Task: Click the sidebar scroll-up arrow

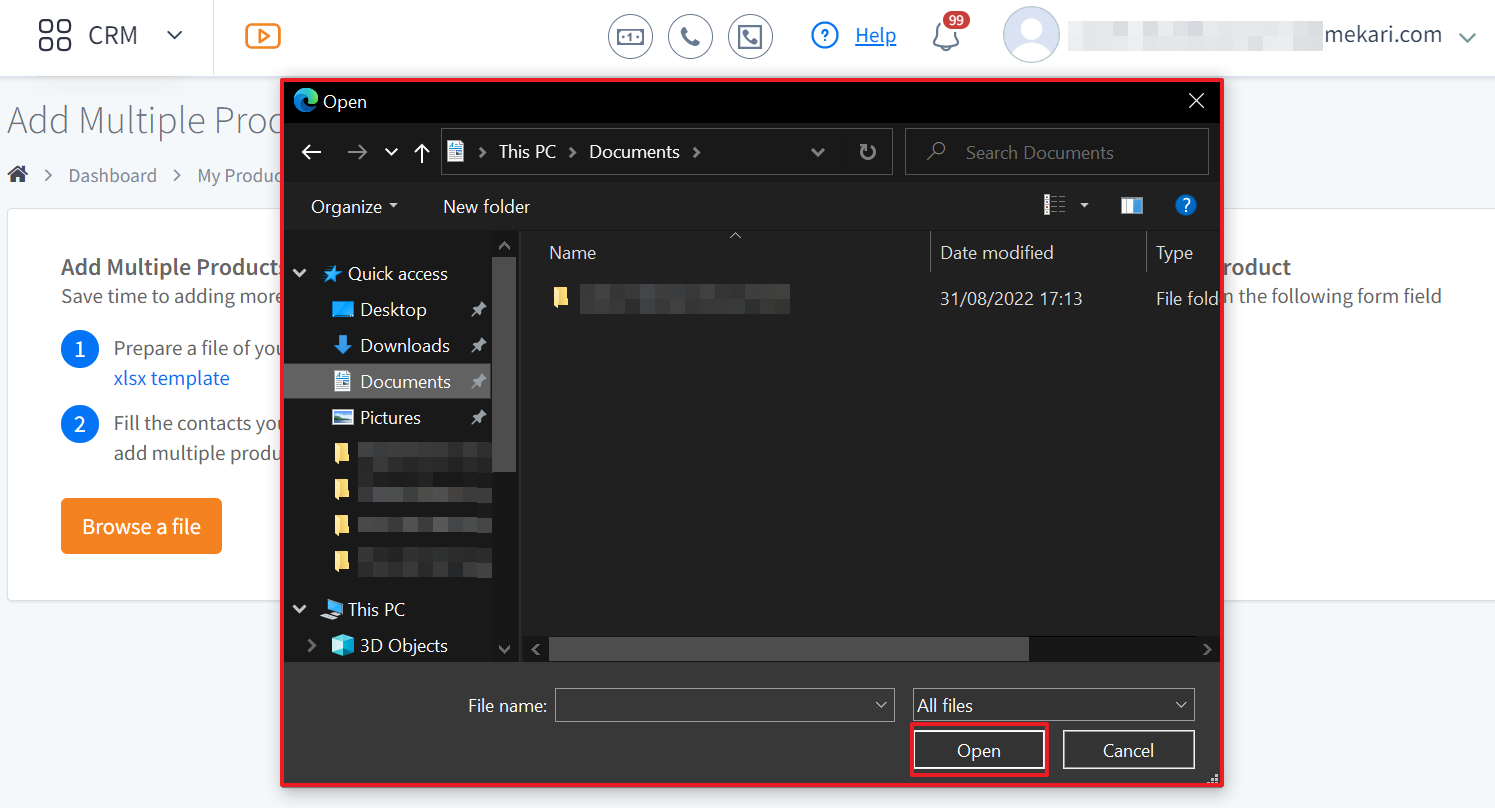Action: click(505, 245)
